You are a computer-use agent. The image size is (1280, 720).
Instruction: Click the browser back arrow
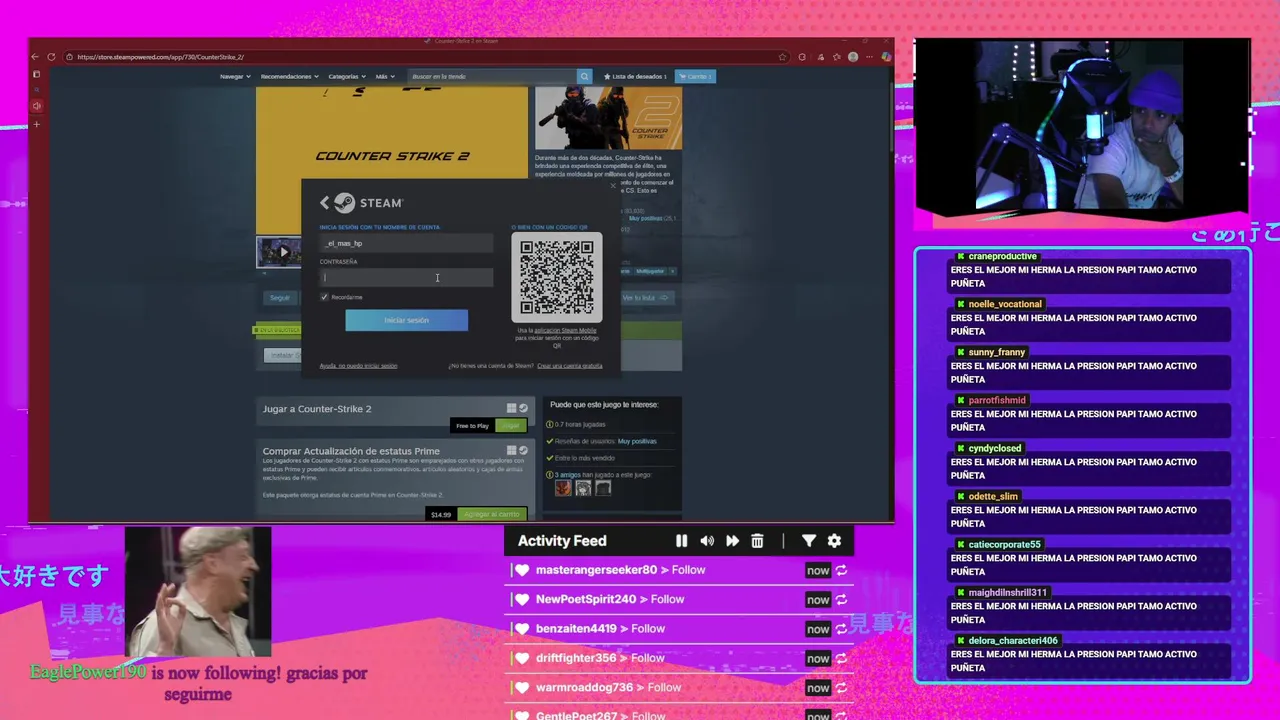click(x=36, y=57)
